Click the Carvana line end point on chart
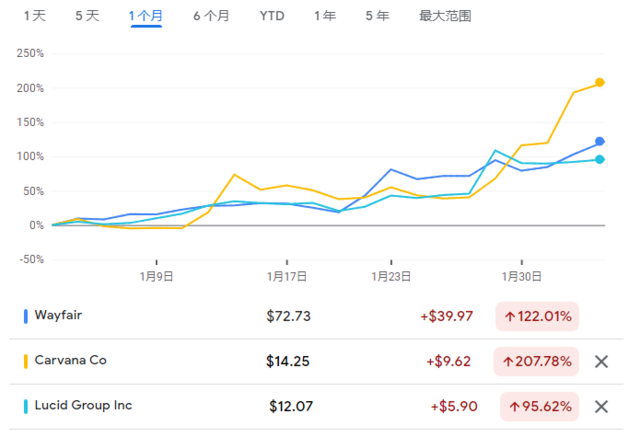 [x=600, y=82]
